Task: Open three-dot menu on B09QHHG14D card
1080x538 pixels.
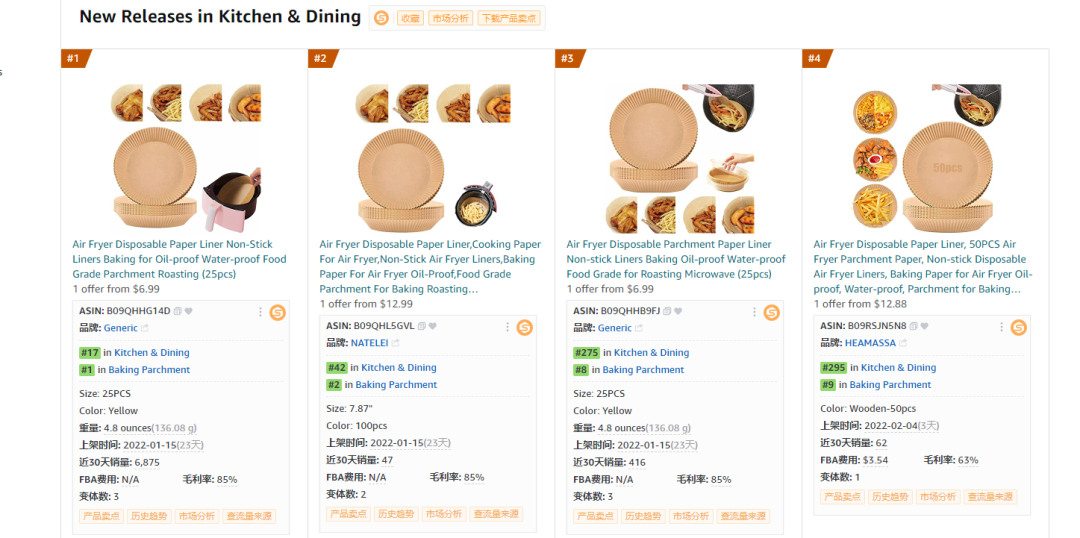Action: (x=261, y=312)
